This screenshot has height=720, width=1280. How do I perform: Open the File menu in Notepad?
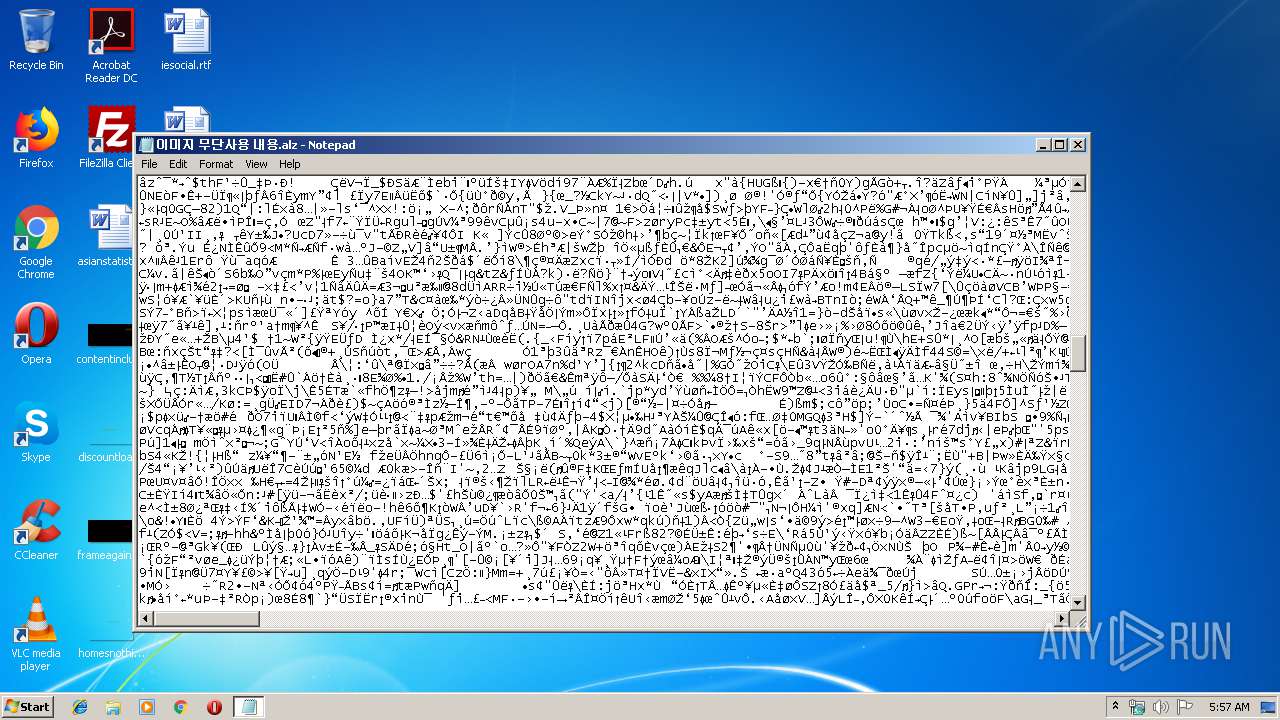[149, 164]
